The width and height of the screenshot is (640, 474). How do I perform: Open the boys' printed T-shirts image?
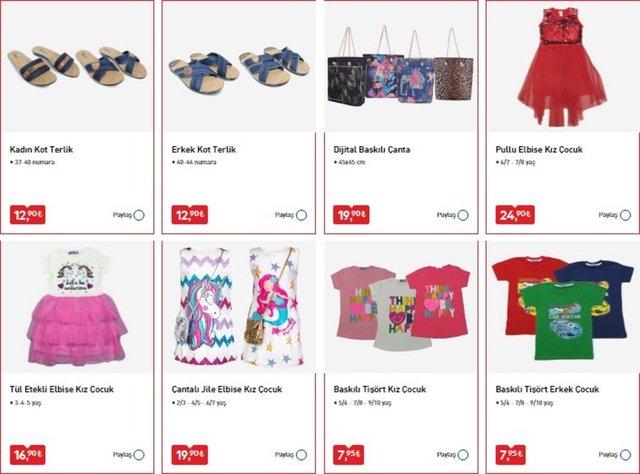pyautogui.click(x=562, y=308)
